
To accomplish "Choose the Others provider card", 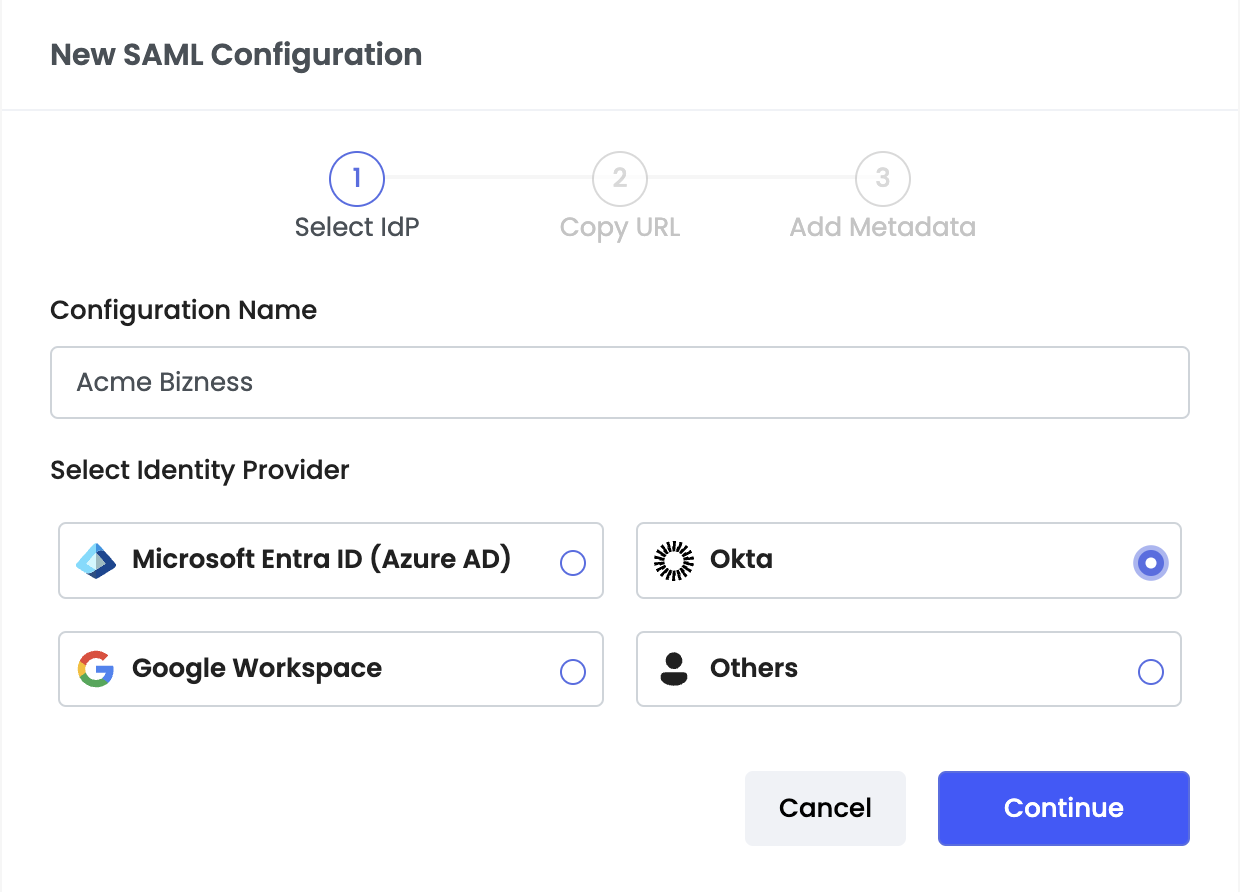I will pyautogui.click(x=909, y=669).
